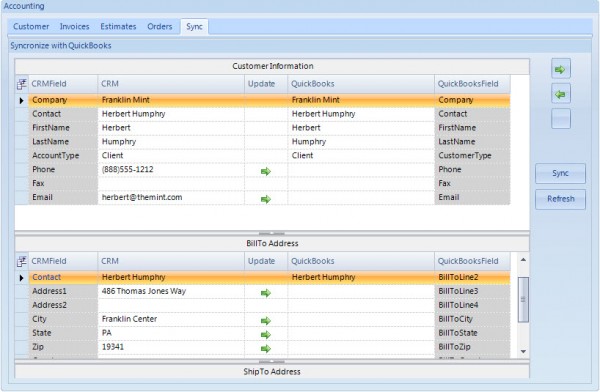The width and height of the screenshot is (600, 392).
Task: Click the 'BillToLine3' field cell
Action: coord(472,291)
